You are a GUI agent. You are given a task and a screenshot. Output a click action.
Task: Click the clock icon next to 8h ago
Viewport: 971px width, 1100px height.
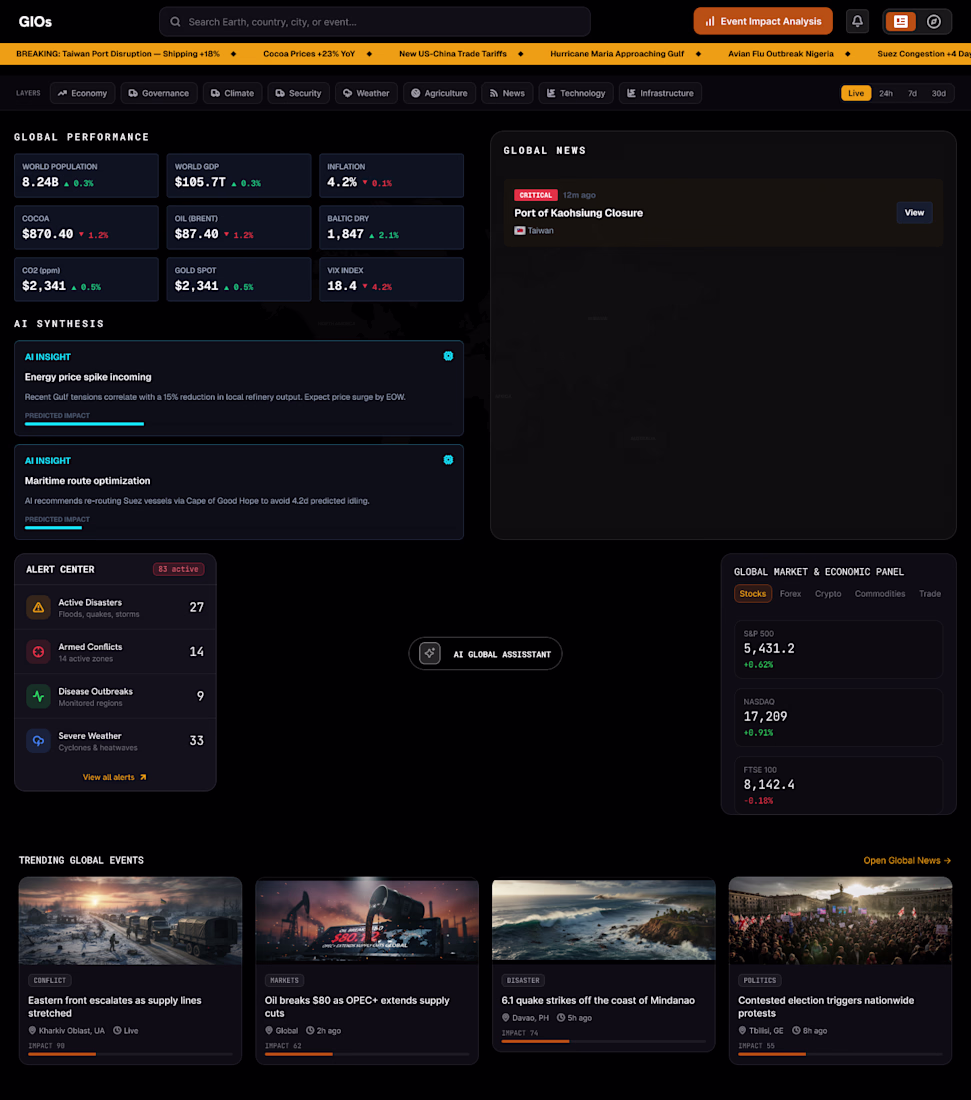(796, 1031)
